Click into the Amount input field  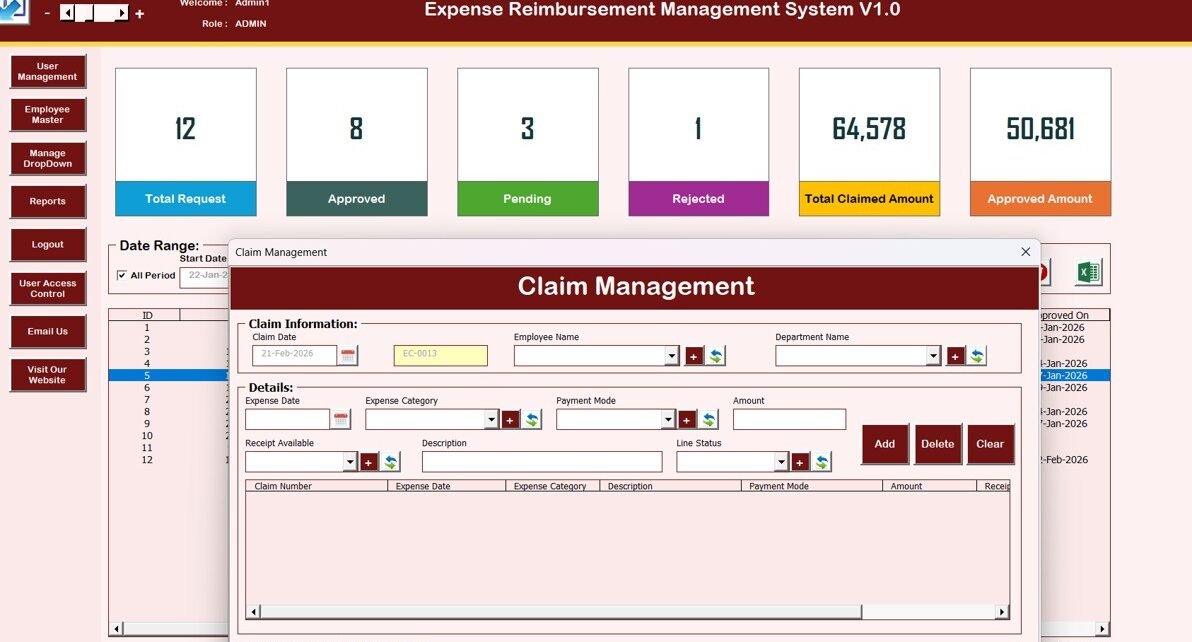coord(789,420)
